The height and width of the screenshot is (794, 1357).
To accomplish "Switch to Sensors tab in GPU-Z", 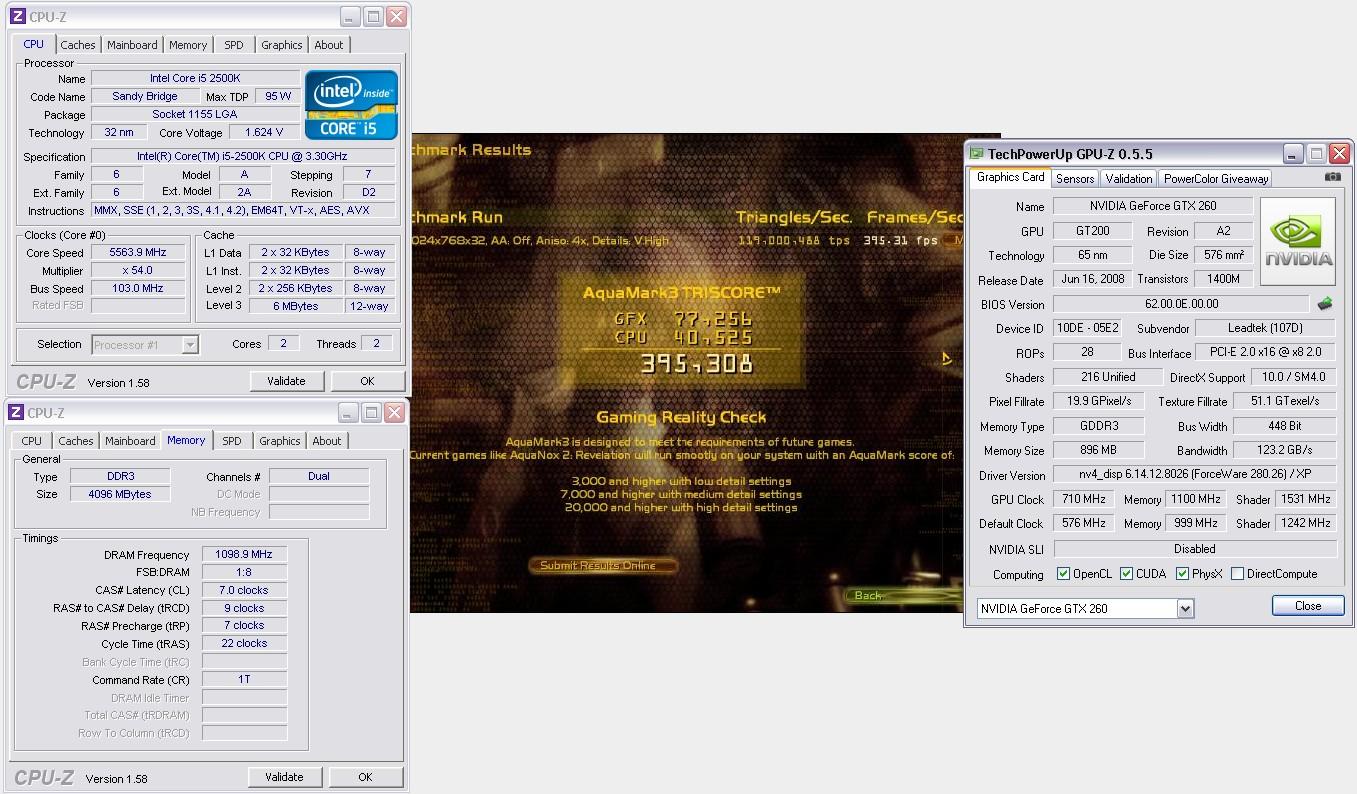I will pyautogui.click(x=1075, y=179).
